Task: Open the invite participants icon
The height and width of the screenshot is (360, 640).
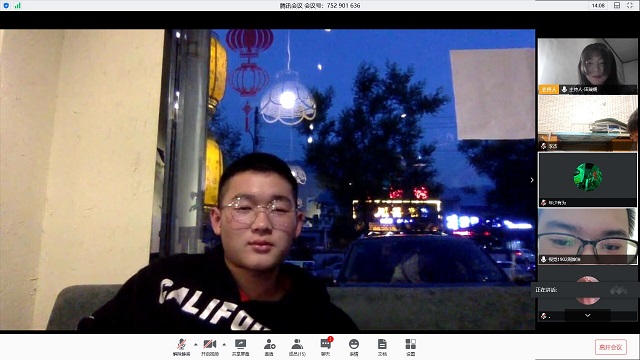Action: [269, 347]
